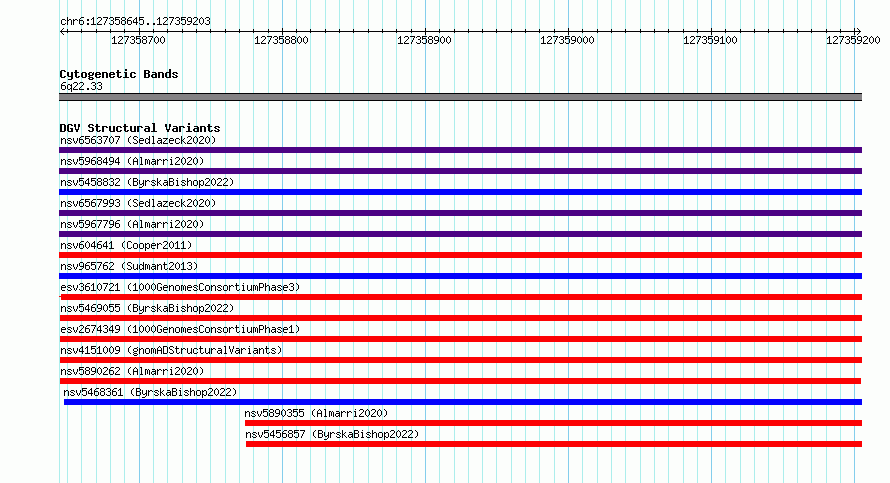The height and width of the screenshot is (483, 890).
Task: Select the nsv5468361 blue bar
Action: [463, 402]
